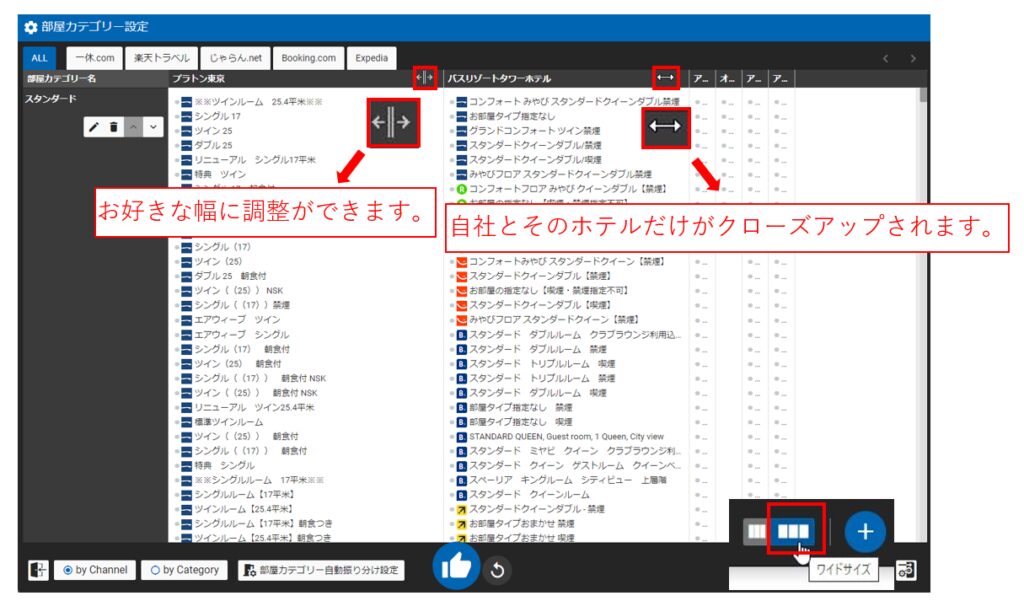This screenshot has width=1024, height=601.
Task: Open the 楽天トラベル tab
Action: [x=161, y=58]
